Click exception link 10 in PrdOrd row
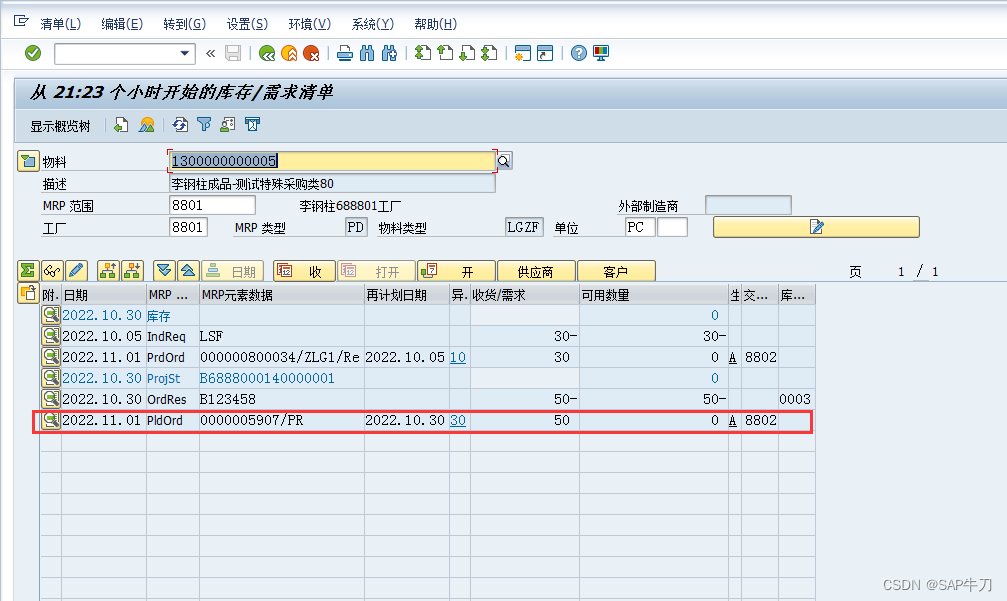1007x601 pixels. pos(458,357)
